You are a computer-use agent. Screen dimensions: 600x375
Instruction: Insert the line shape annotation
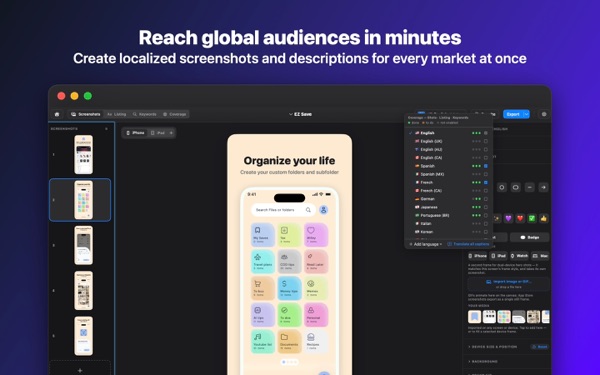(x=530, y=187)
